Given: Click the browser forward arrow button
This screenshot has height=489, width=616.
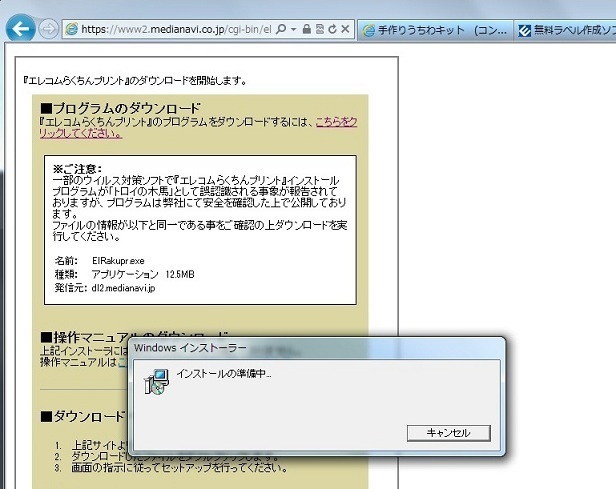Looking at the screenshot, I should point(49,29).
